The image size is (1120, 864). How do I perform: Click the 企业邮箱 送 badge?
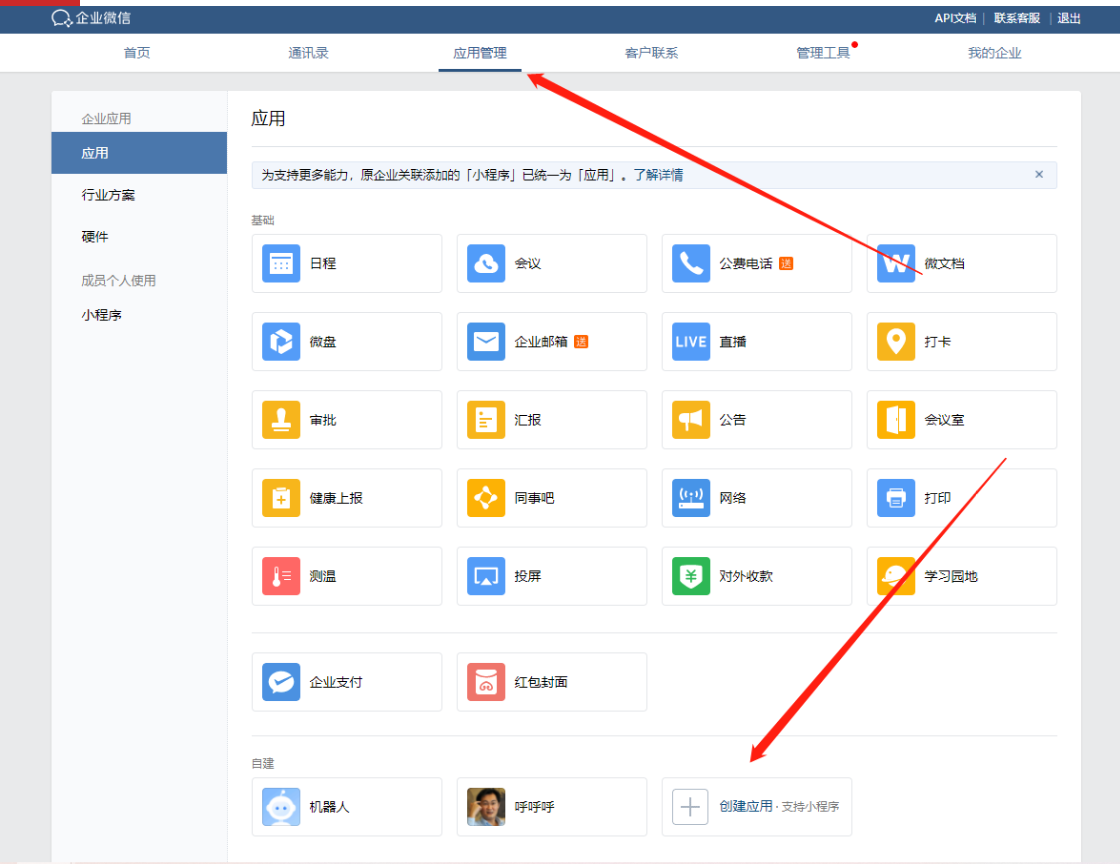[x=581, y=342]
